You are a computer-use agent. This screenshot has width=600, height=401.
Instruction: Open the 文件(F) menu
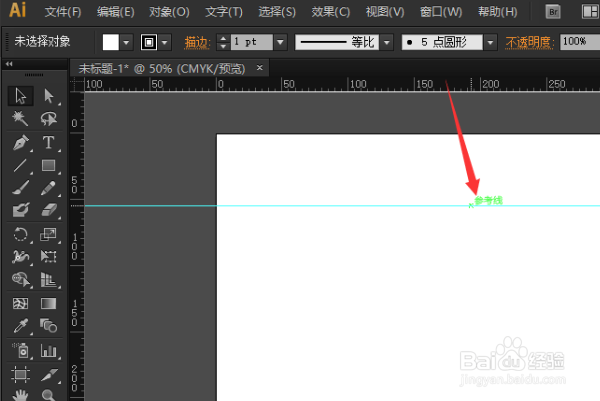(x=63, y=12)
